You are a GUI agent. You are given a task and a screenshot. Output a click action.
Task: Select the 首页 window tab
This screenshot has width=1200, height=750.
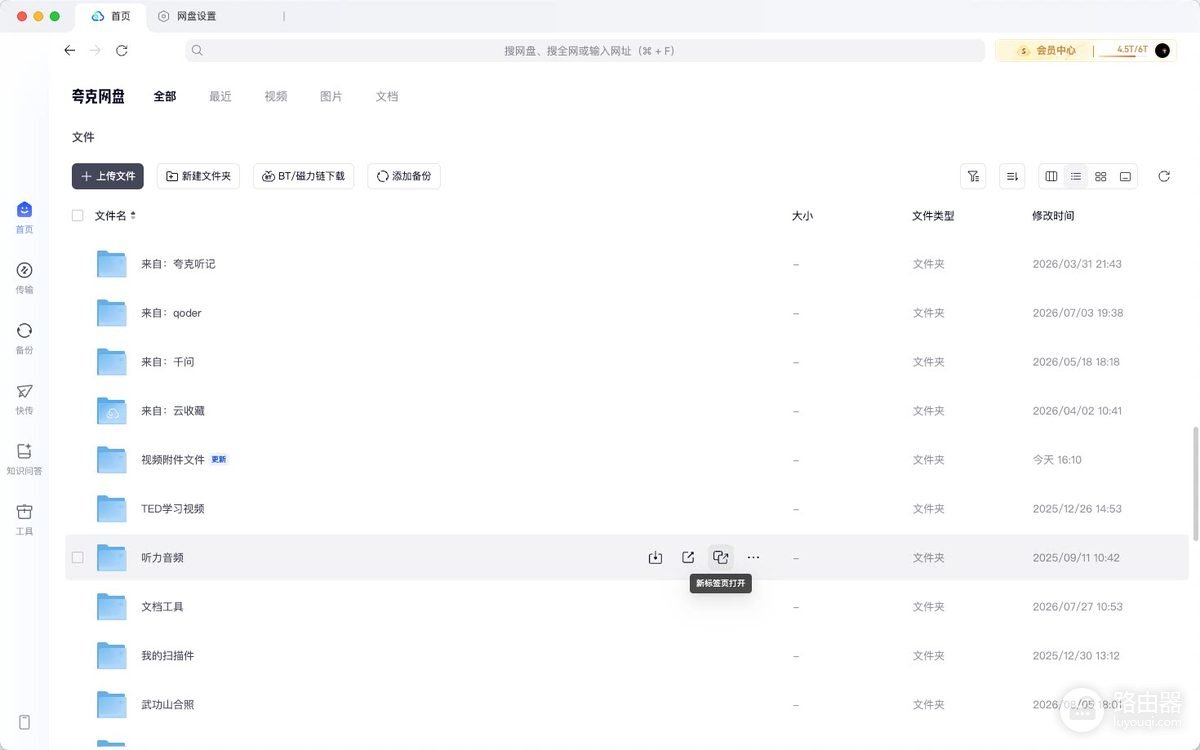pos(110,16)
